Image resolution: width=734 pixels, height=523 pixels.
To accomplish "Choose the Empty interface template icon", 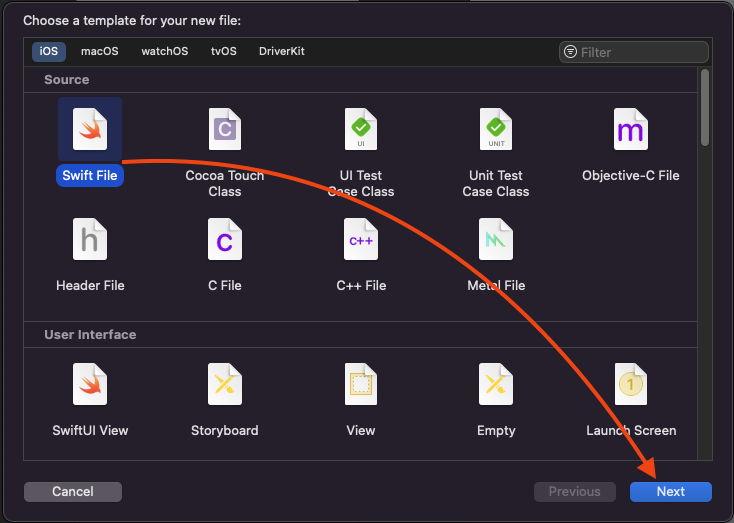I will click(x=496, y=384).
